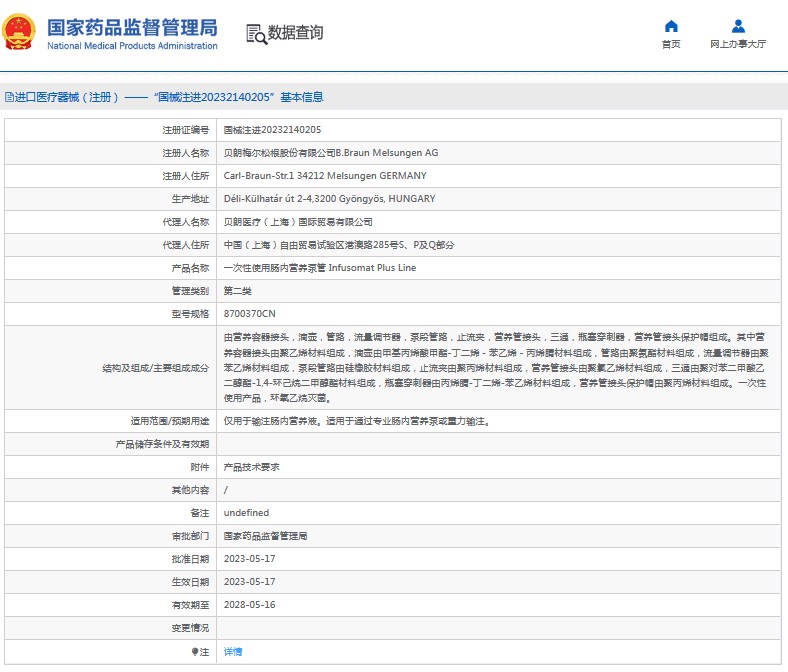
Task: Click the 有效期至 date 2028-05-16
Action: [249, 605]
